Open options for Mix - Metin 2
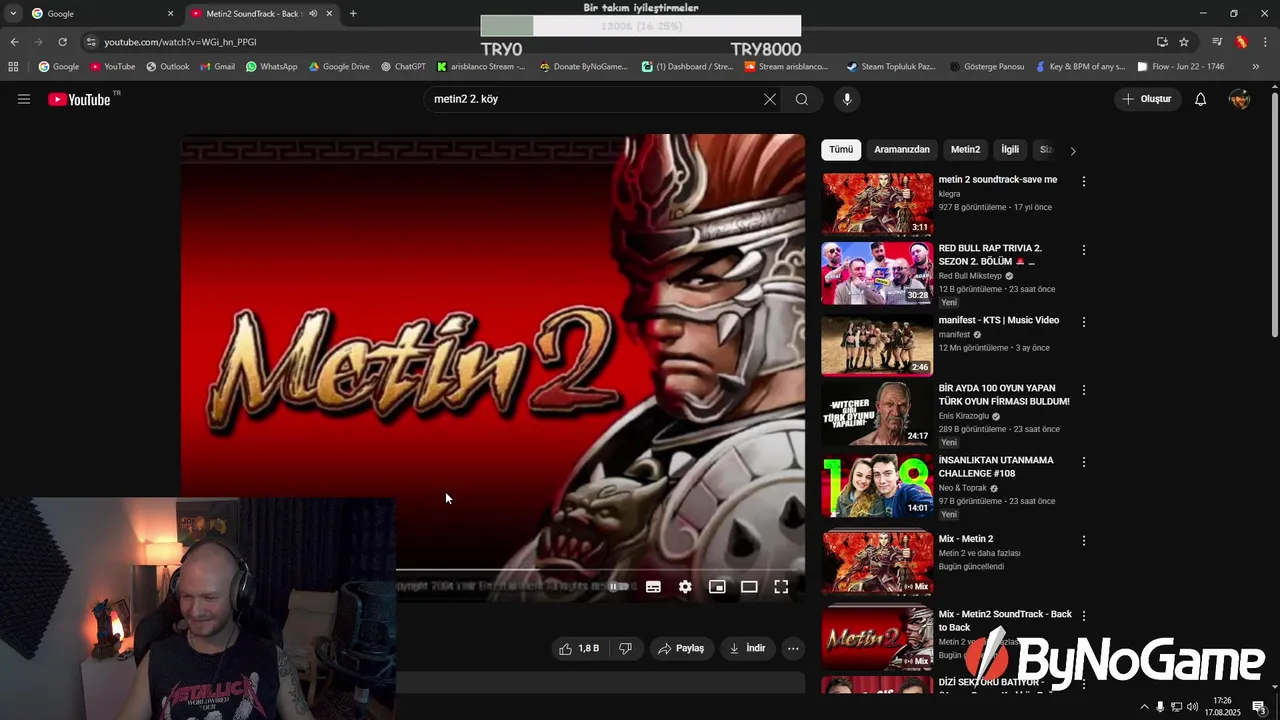The image size is (1280, 720). click(1083, 540)
